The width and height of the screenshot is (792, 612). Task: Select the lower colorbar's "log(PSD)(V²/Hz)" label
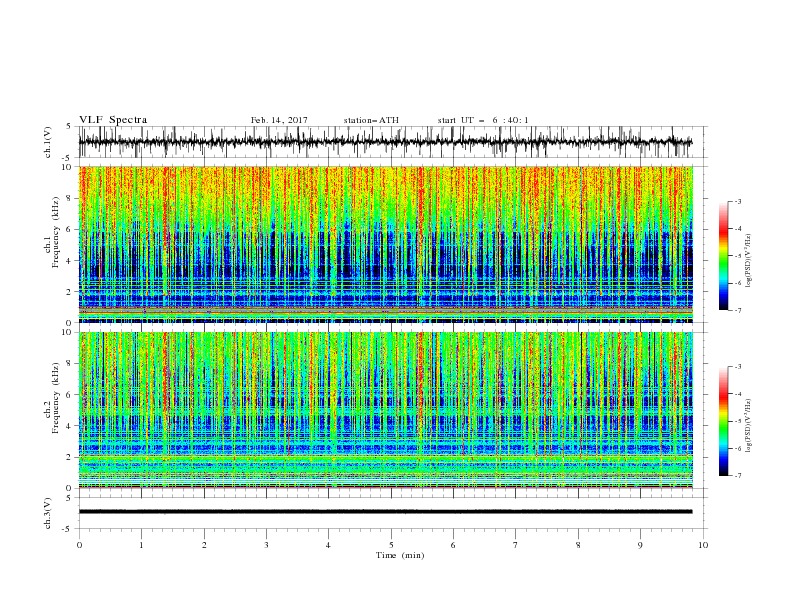[x=749, y=425]
